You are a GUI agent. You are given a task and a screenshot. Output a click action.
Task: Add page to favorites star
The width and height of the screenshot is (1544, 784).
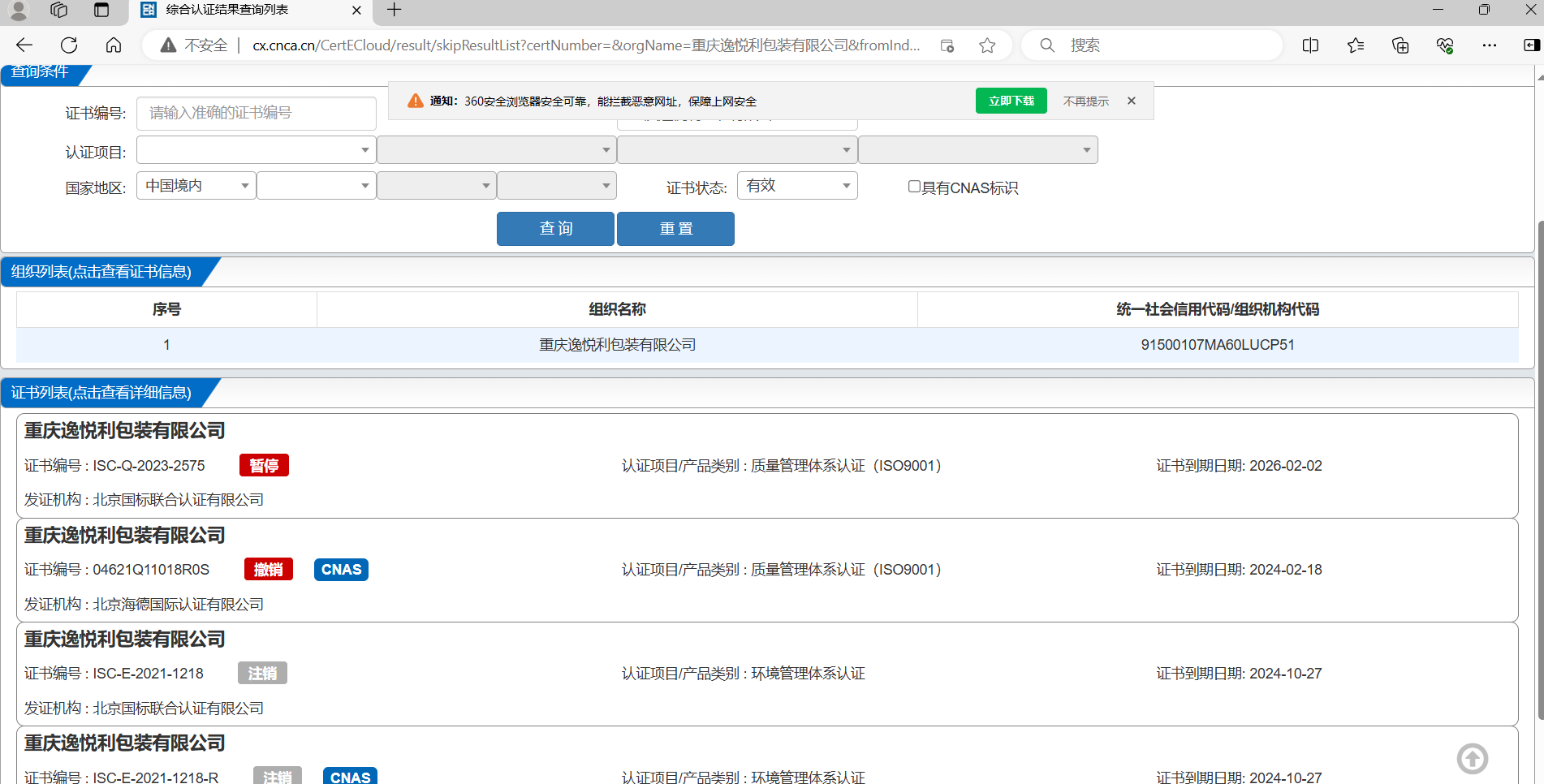(x=987, y=45)
